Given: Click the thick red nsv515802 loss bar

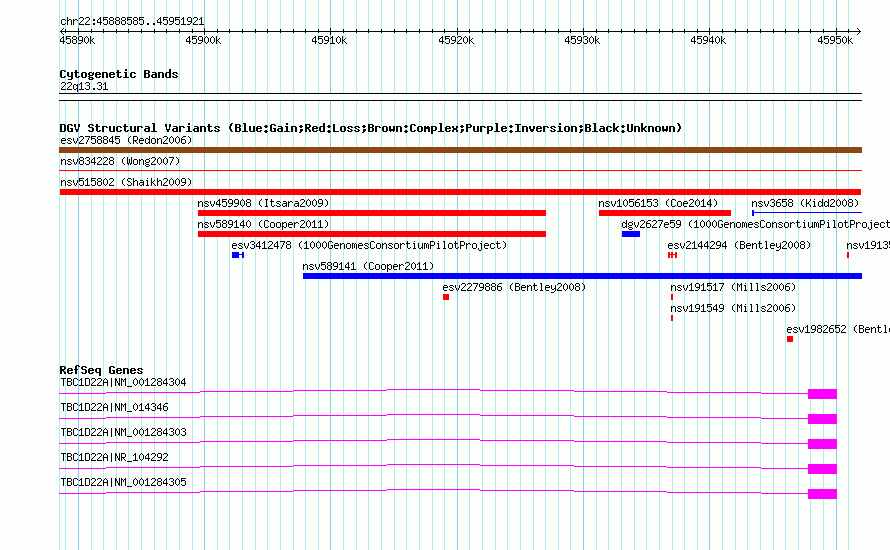Looking at the screenshot, I should 460,192.
